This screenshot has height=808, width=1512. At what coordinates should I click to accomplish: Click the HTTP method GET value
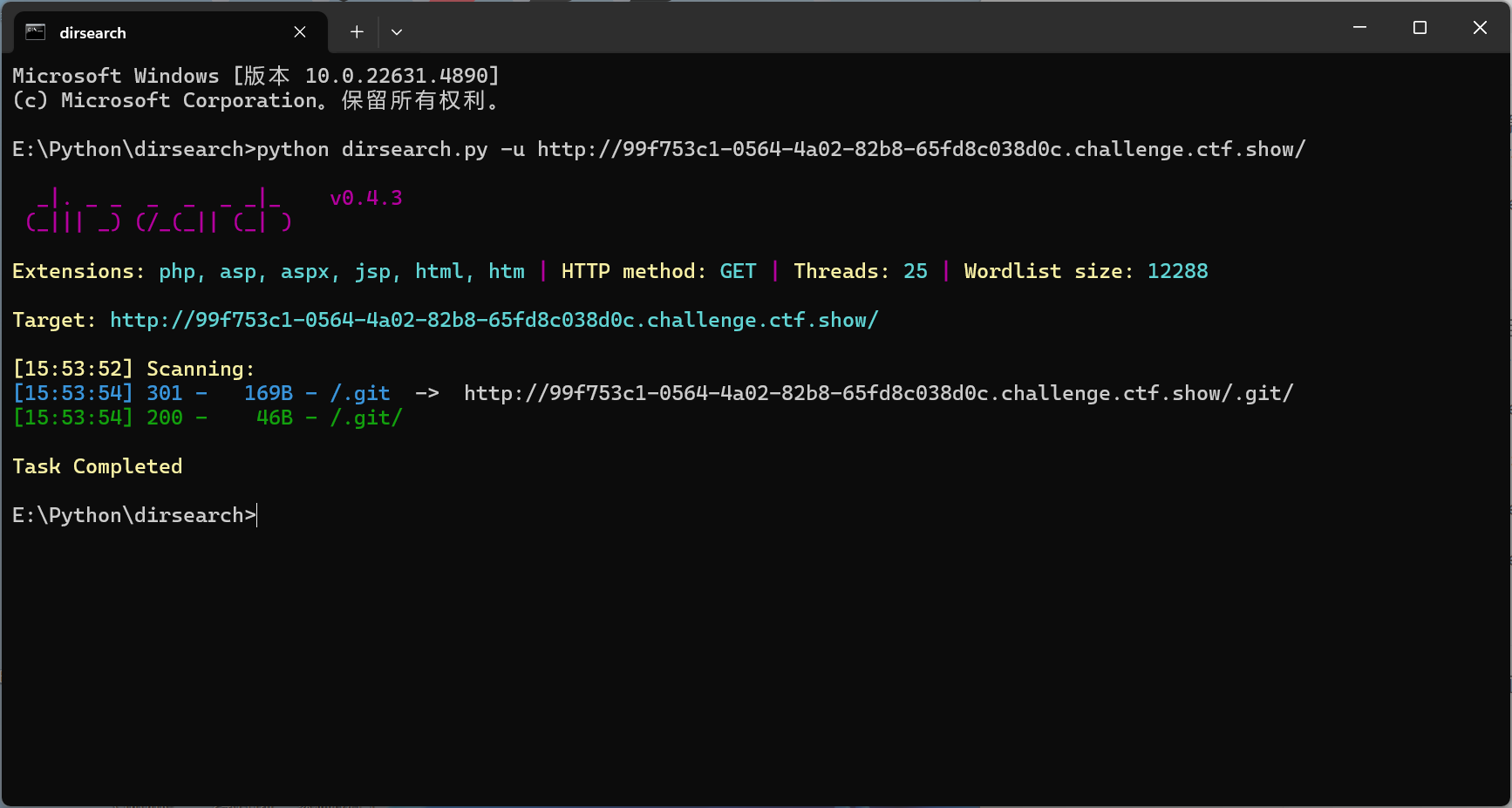pyautogui.click(x=738, y=271)
